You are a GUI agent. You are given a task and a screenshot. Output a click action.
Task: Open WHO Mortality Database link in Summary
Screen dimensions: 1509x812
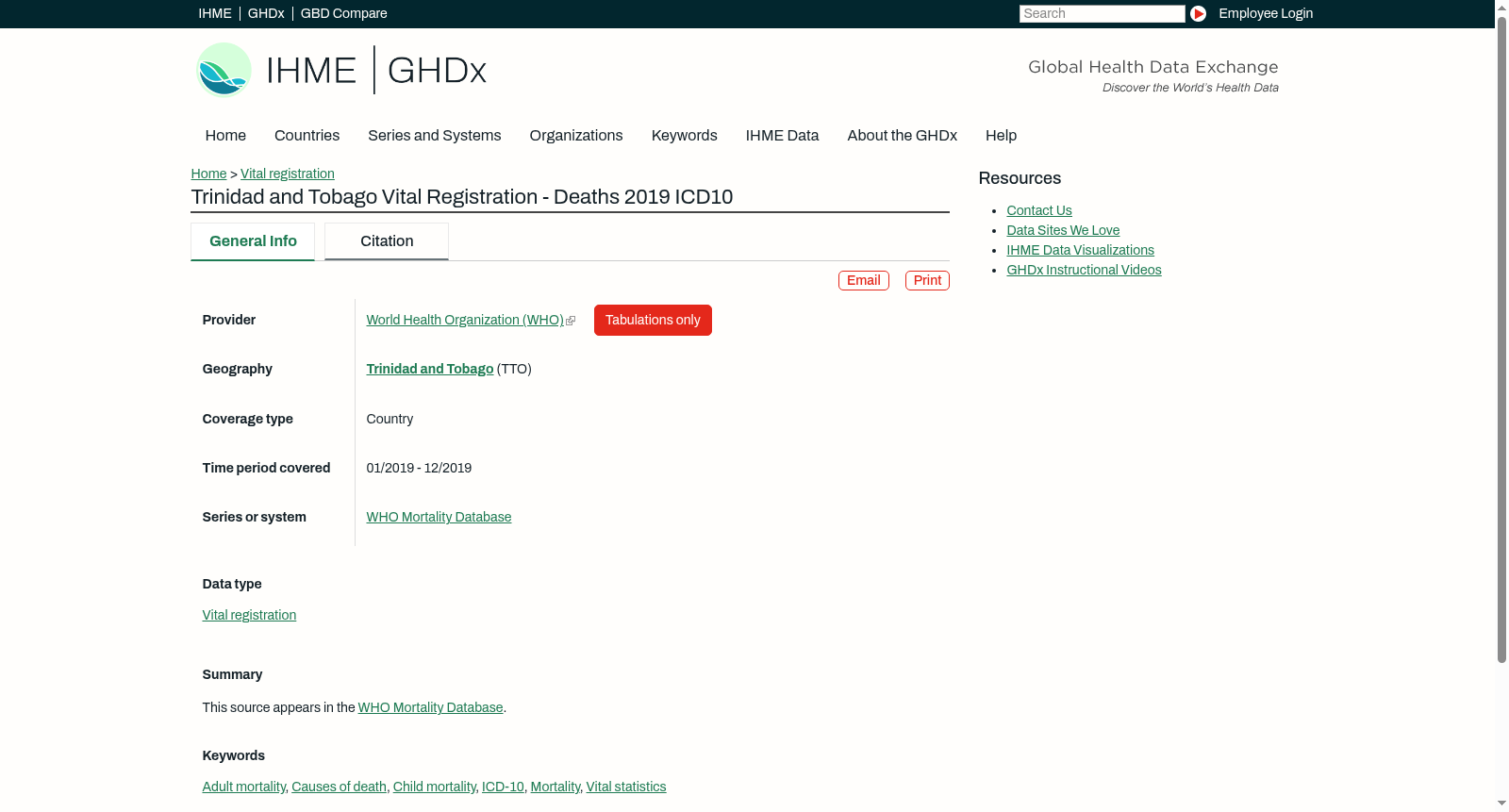point(431,708)
